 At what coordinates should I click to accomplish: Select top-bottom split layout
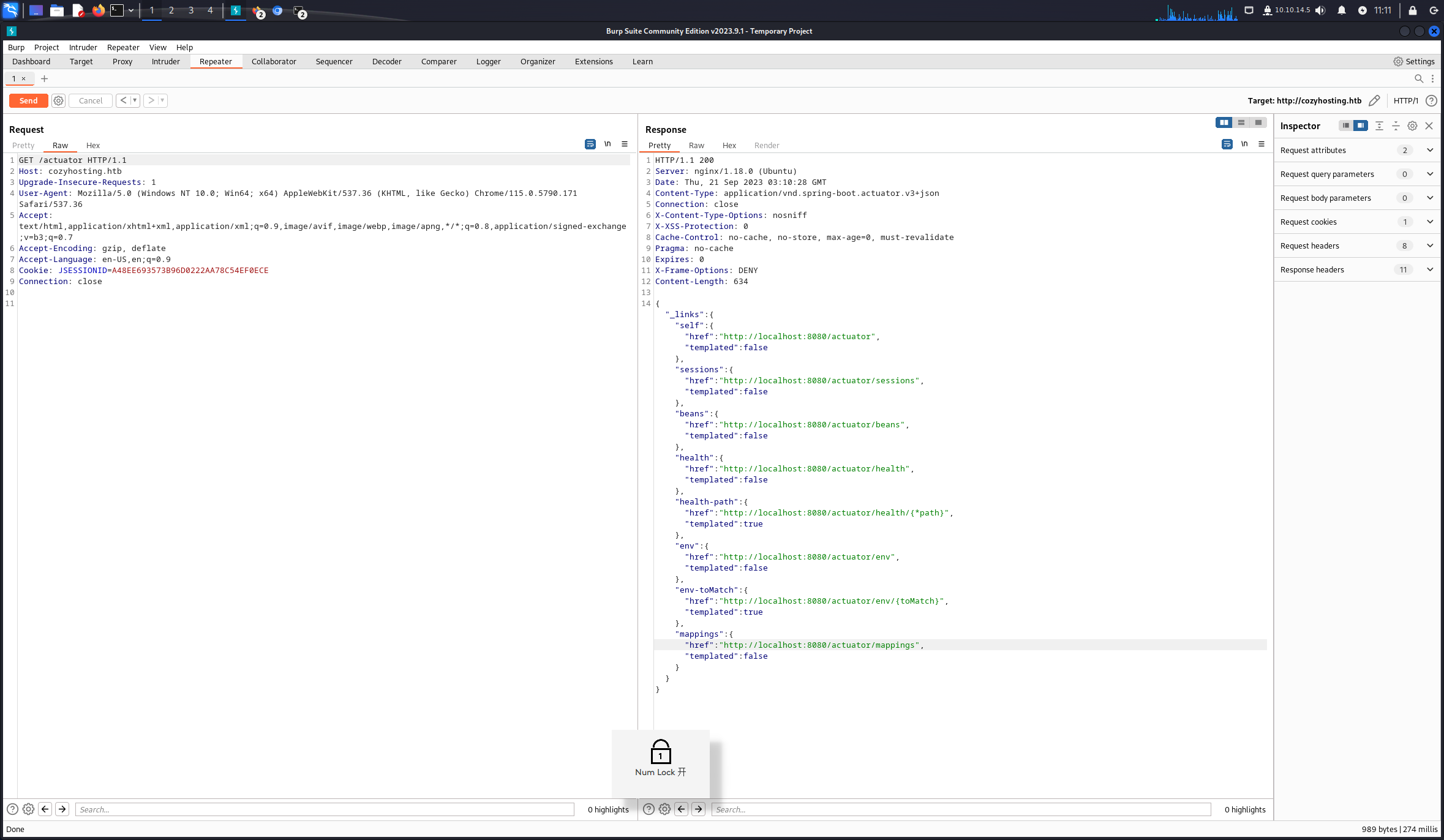(x=1241, y=122)
